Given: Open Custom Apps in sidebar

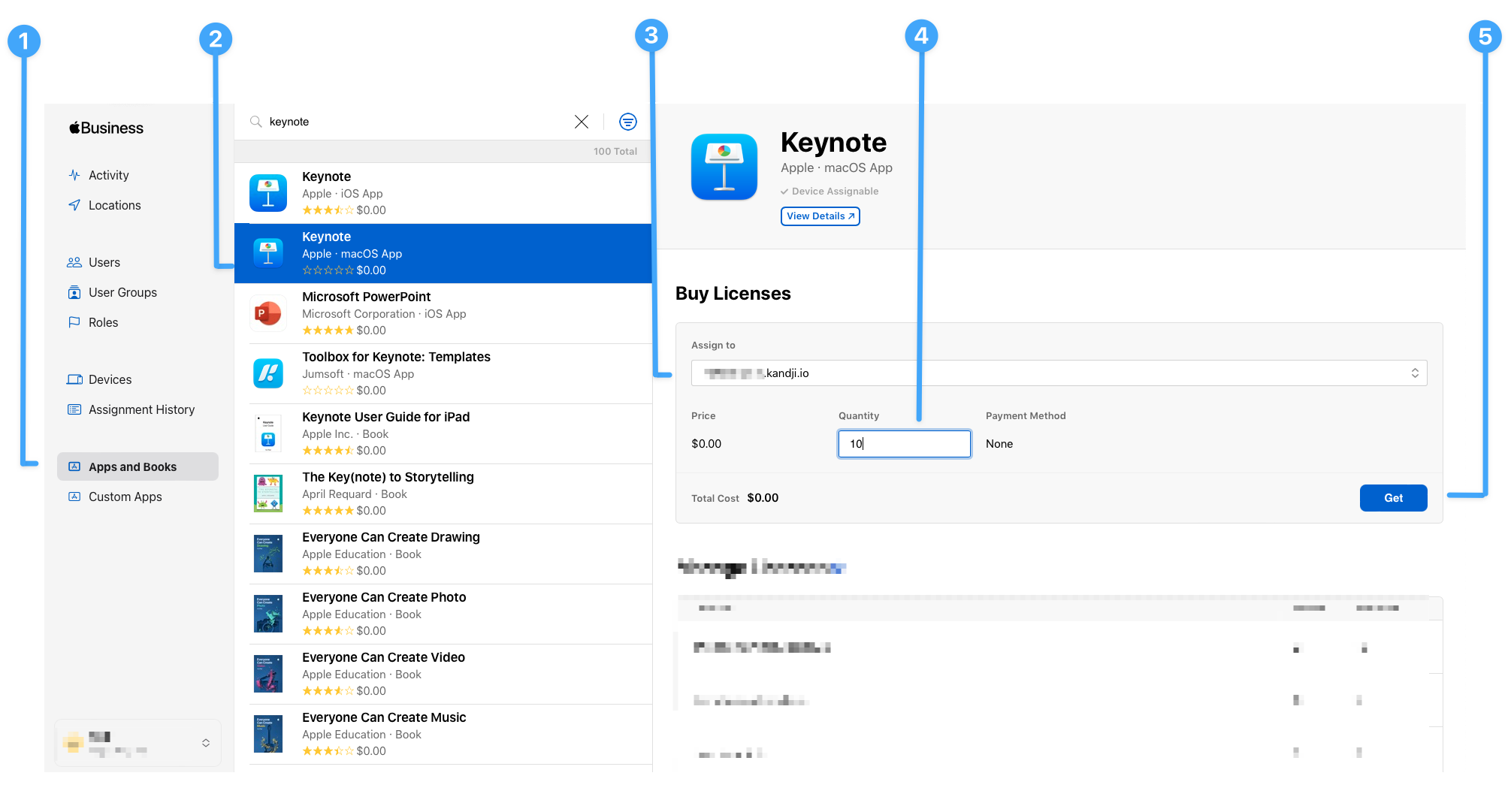Looking at the screenshot, I should tap(125, 497).
